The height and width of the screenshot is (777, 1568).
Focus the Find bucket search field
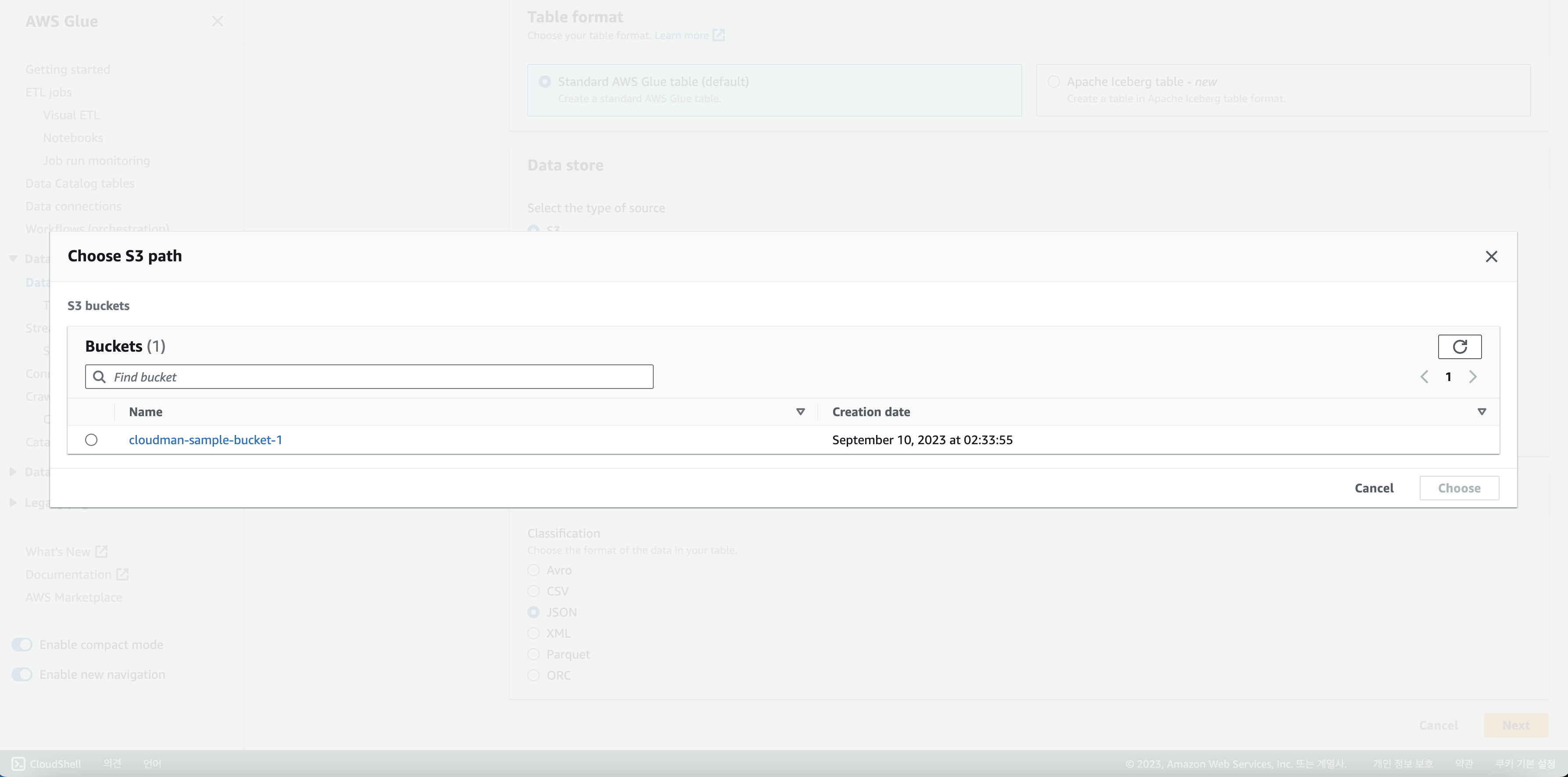[377, 377]
